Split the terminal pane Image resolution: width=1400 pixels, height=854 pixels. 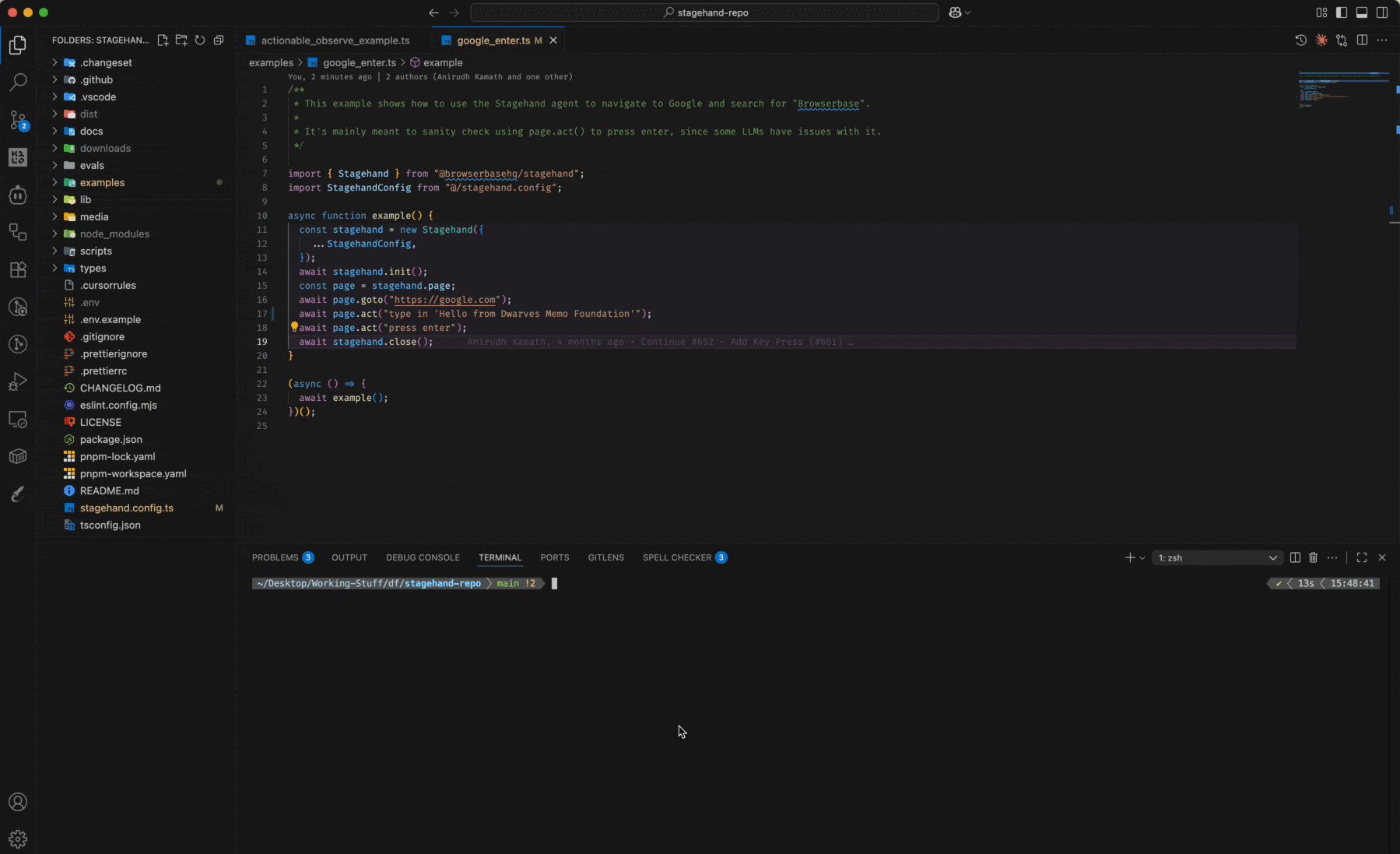pyautogui.click(x=1295, y=557)
